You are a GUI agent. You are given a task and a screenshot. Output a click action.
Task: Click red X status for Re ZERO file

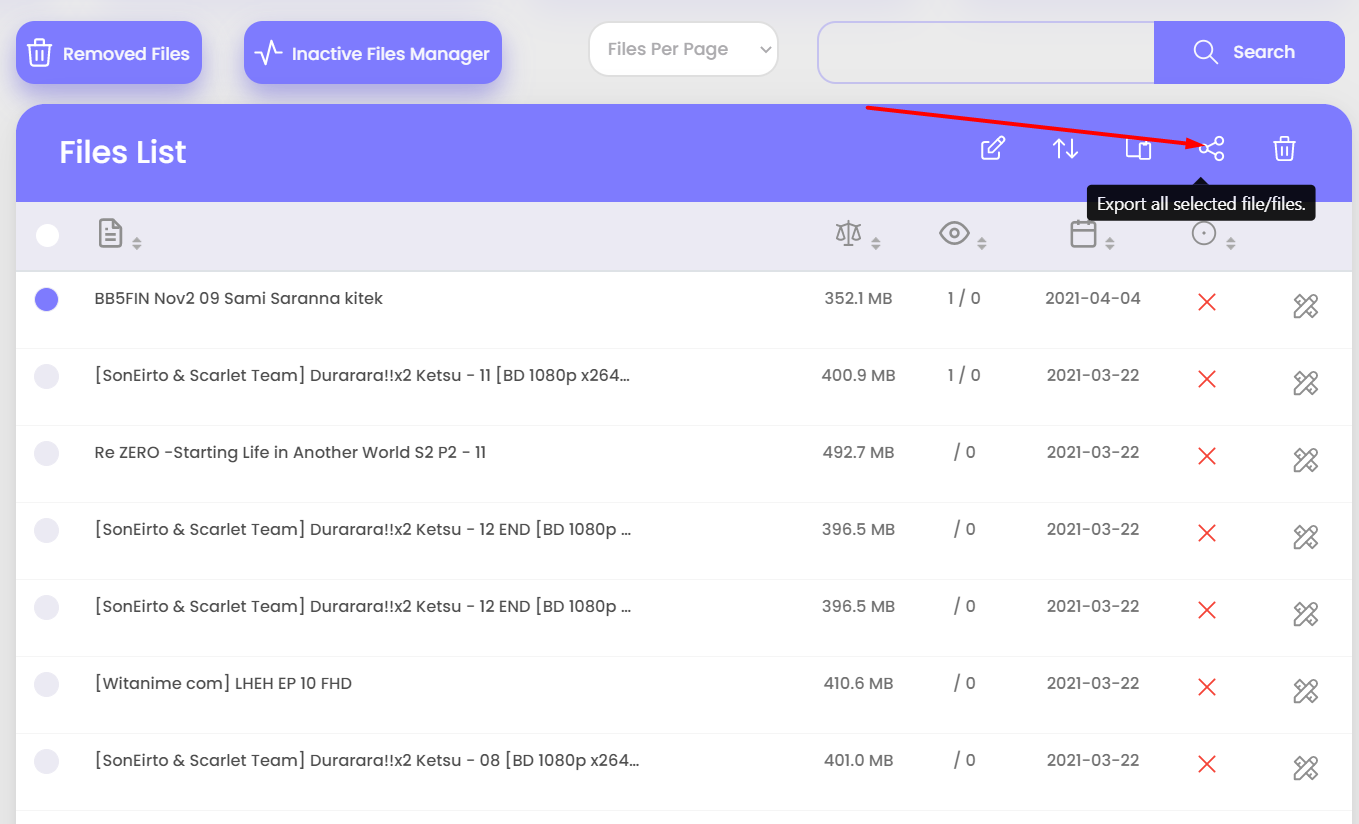click(1206, 456)
